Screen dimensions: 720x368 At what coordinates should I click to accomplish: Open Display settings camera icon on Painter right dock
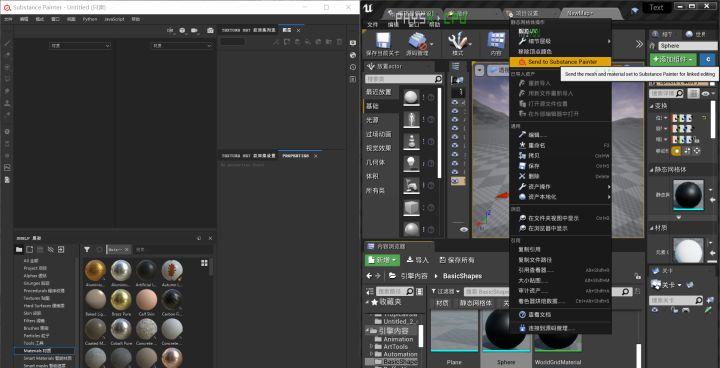pos(353,43)
